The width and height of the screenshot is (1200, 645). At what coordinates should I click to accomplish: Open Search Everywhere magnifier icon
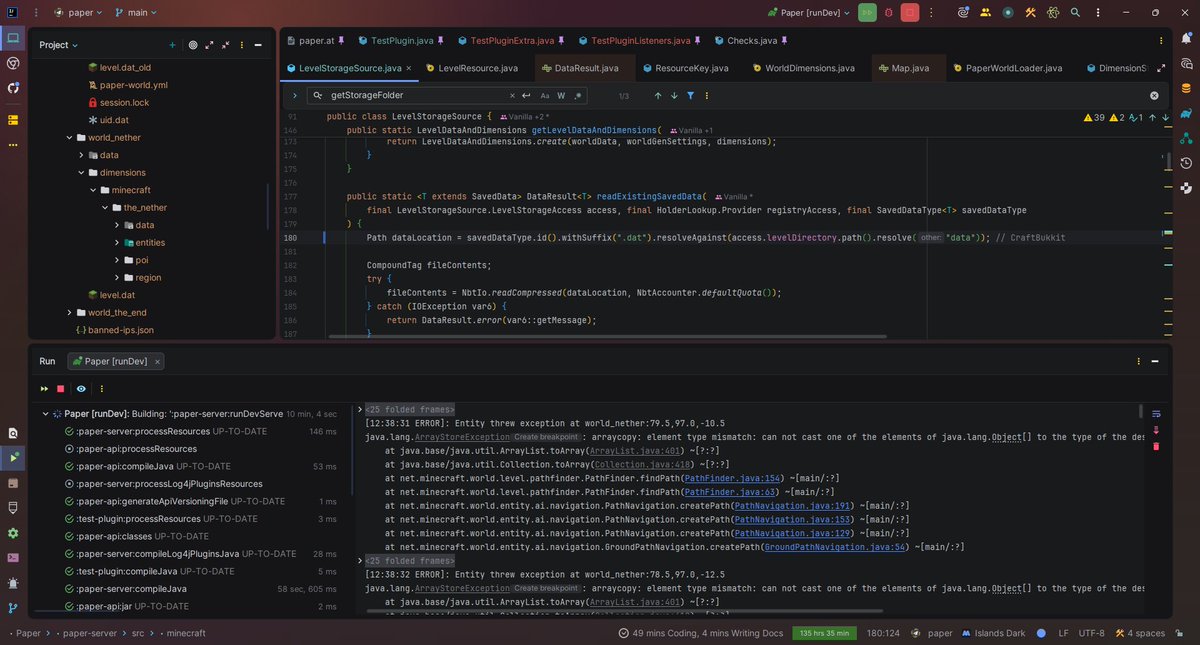coord(1075,13)
